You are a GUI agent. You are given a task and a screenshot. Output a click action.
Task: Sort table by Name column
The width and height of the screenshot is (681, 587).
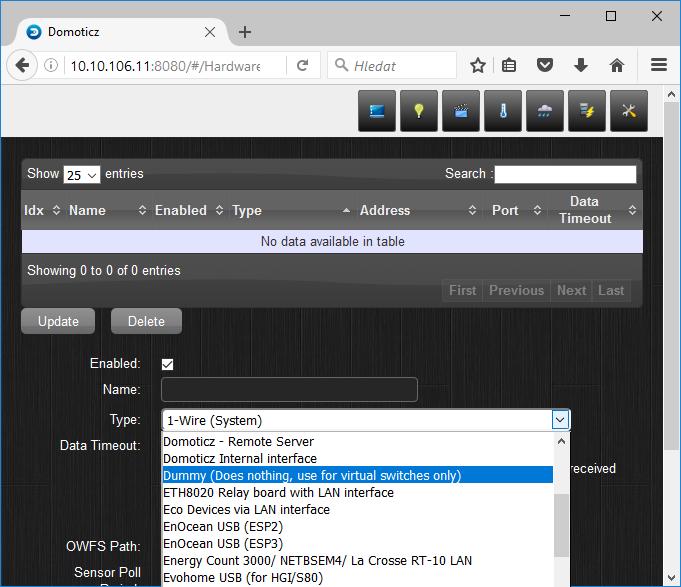(x=107, y=211)
